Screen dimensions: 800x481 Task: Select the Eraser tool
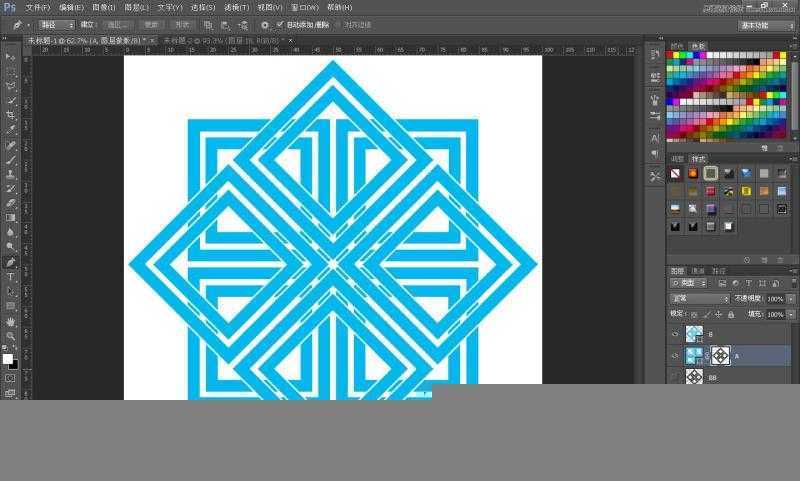click(x=10, y=204)
